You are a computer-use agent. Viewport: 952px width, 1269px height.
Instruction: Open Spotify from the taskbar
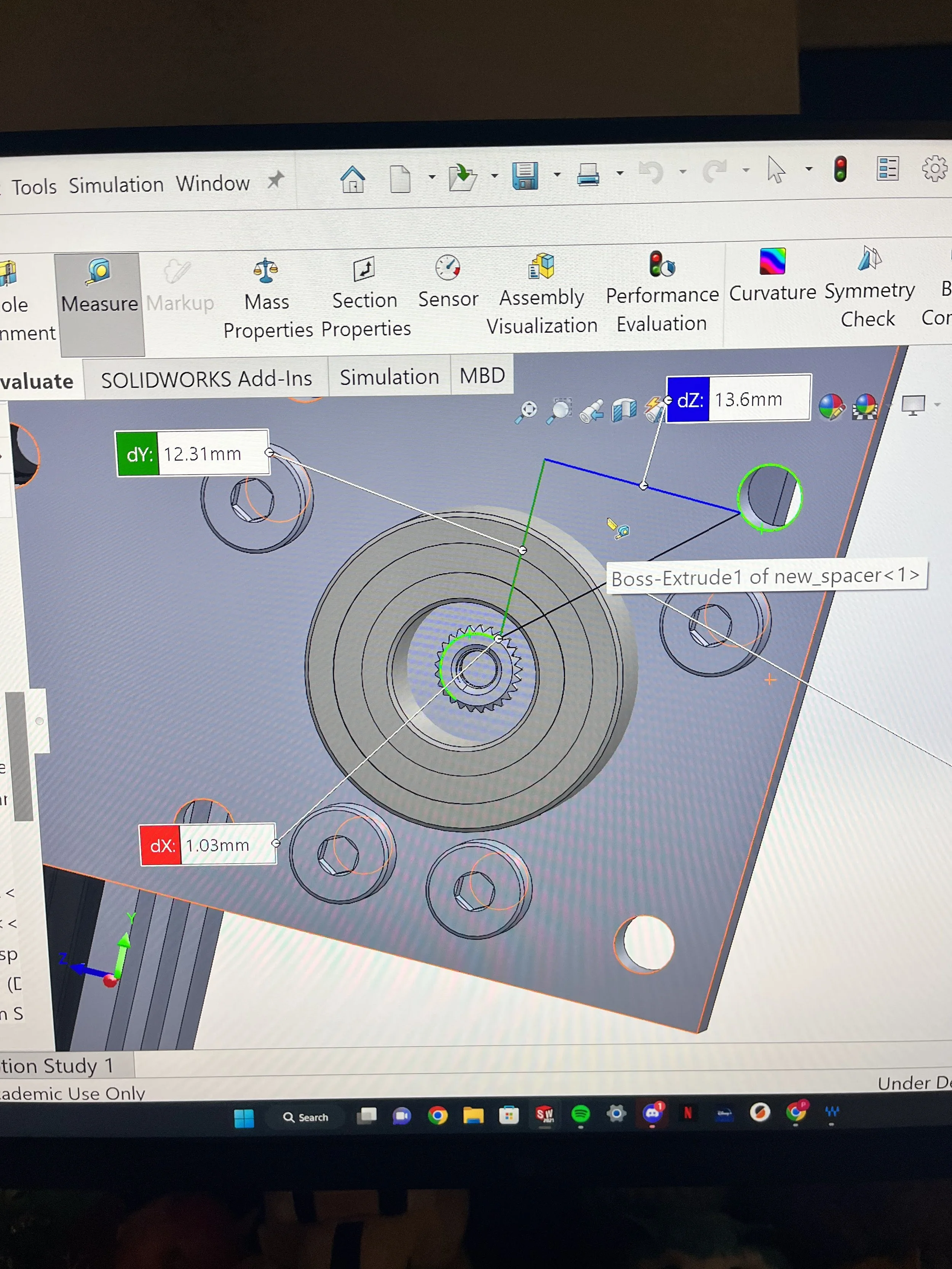[x=581, y=1114]
